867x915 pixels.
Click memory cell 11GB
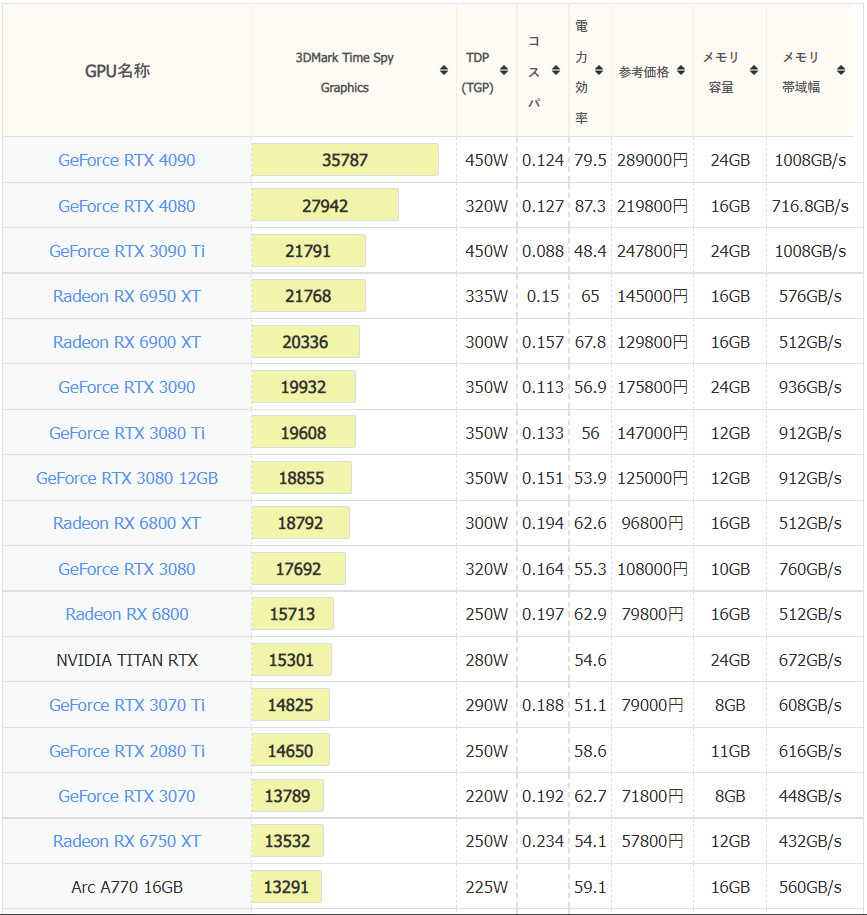[730, 751]
